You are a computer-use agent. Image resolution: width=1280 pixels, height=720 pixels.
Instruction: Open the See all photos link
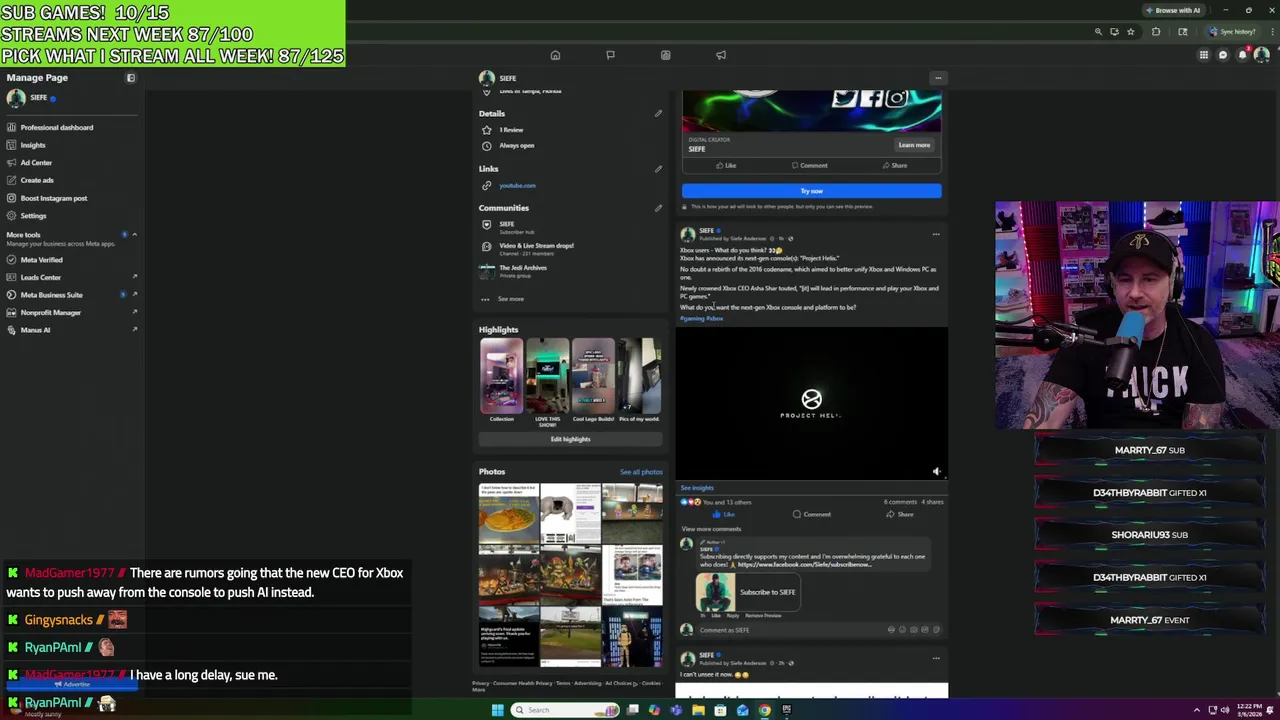[x=641, y=472]
